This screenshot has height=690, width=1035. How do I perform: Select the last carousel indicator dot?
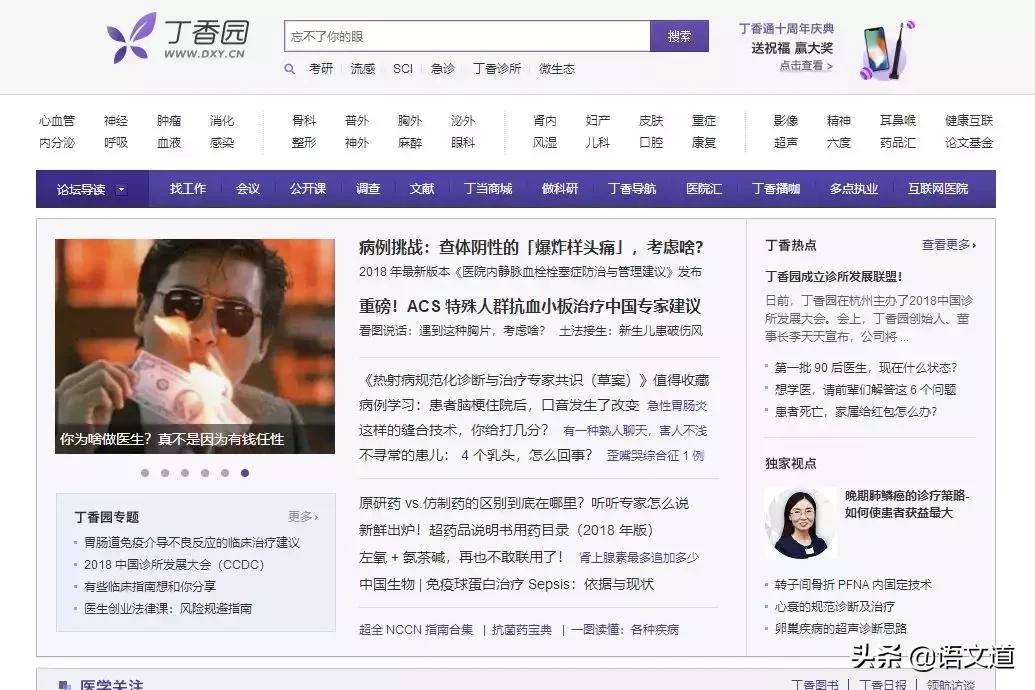(245, 474)
